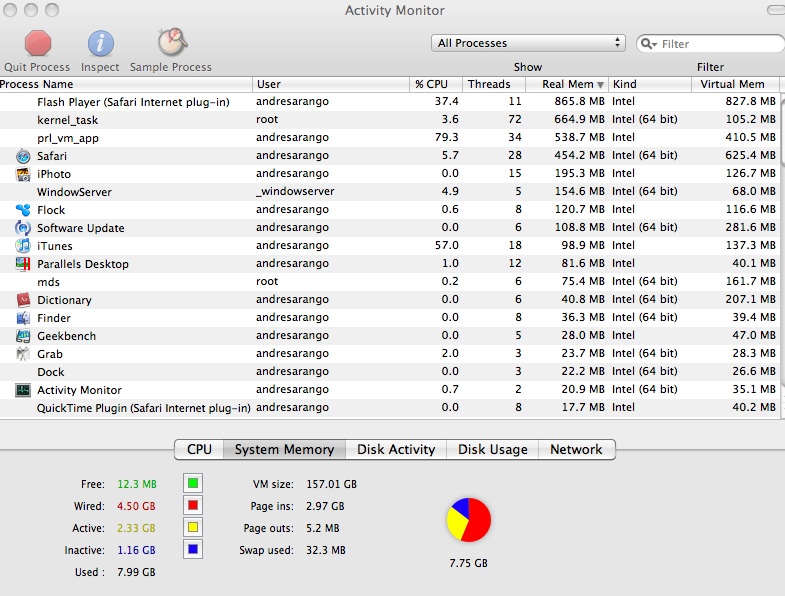785x596 pixels.
Task: Click the Active 2.33 GB value
Action: pos(136,528)
